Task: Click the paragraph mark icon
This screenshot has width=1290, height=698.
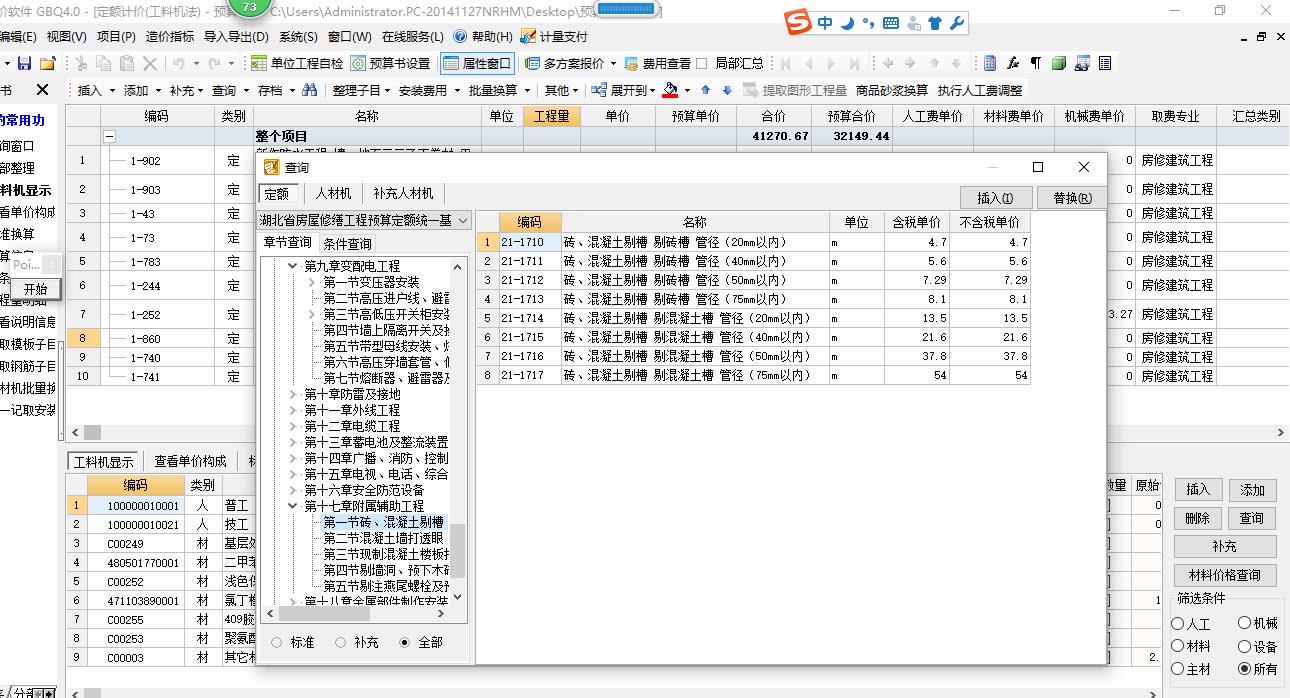Action: pos(1036,63)
